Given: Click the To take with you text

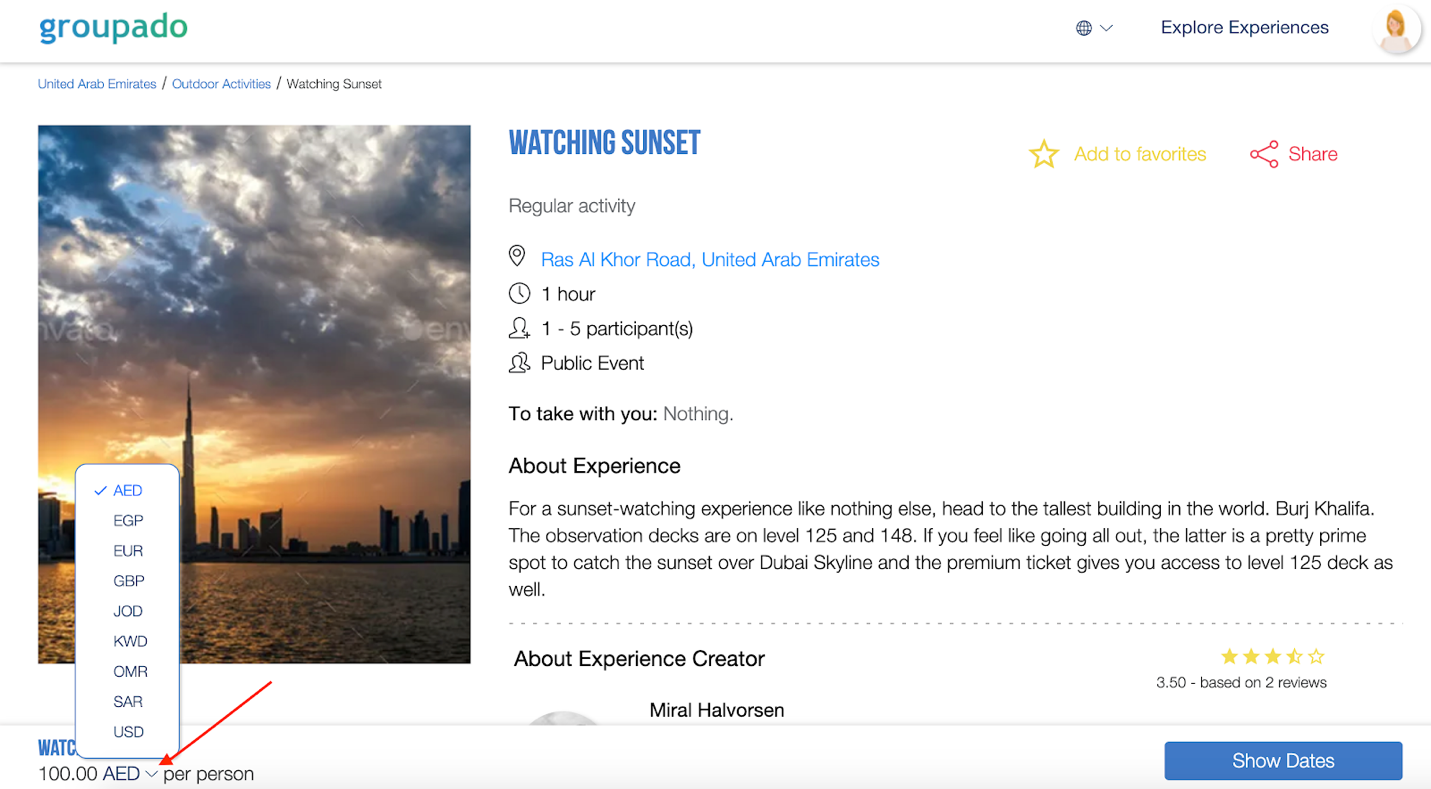Looking at the screenshot, I should tap(583, 413).
